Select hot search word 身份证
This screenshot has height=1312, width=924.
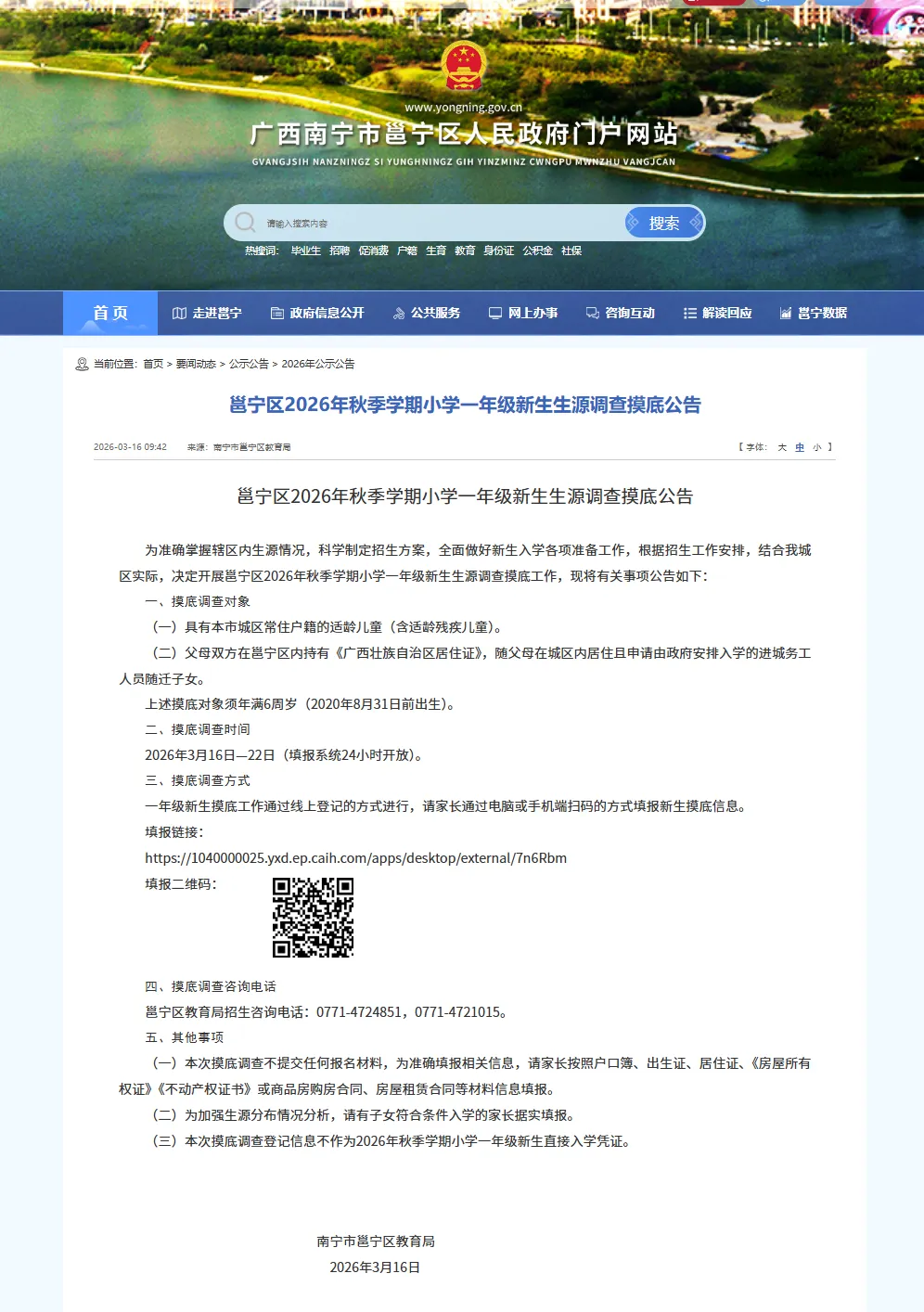(x=499, y=251)
